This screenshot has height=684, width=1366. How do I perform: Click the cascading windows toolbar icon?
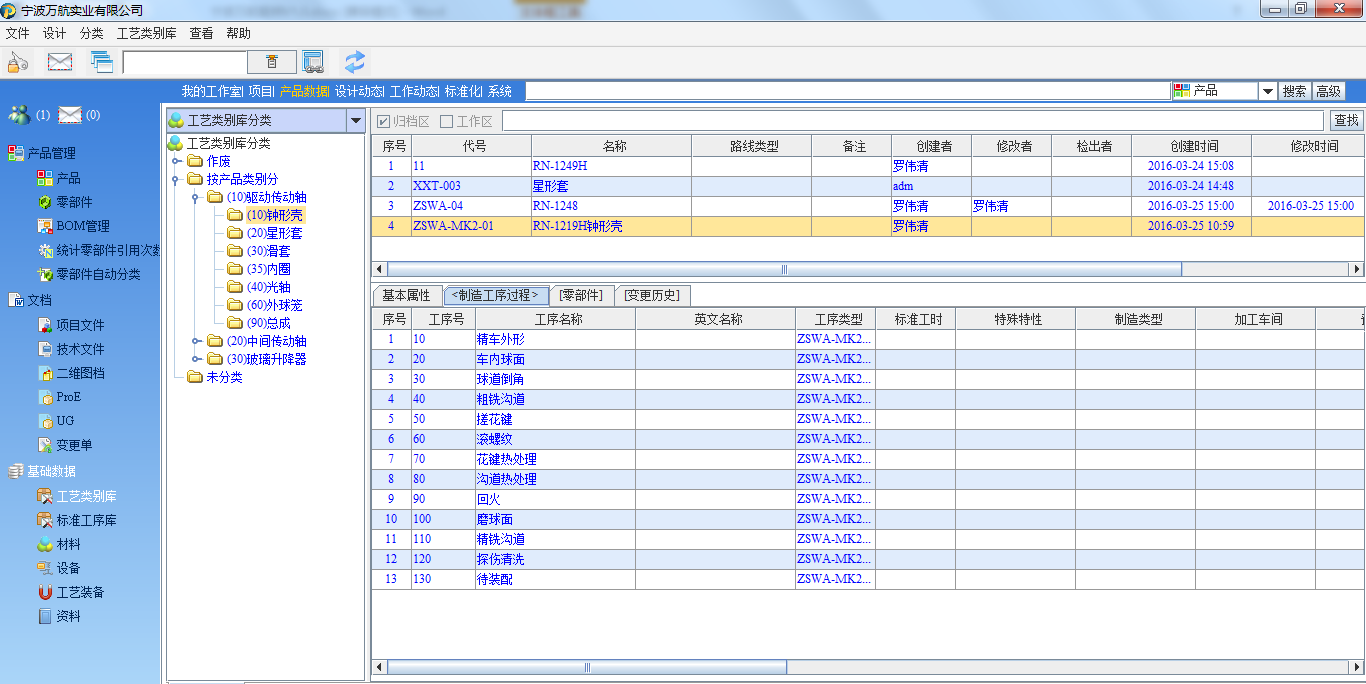(102, 62)
